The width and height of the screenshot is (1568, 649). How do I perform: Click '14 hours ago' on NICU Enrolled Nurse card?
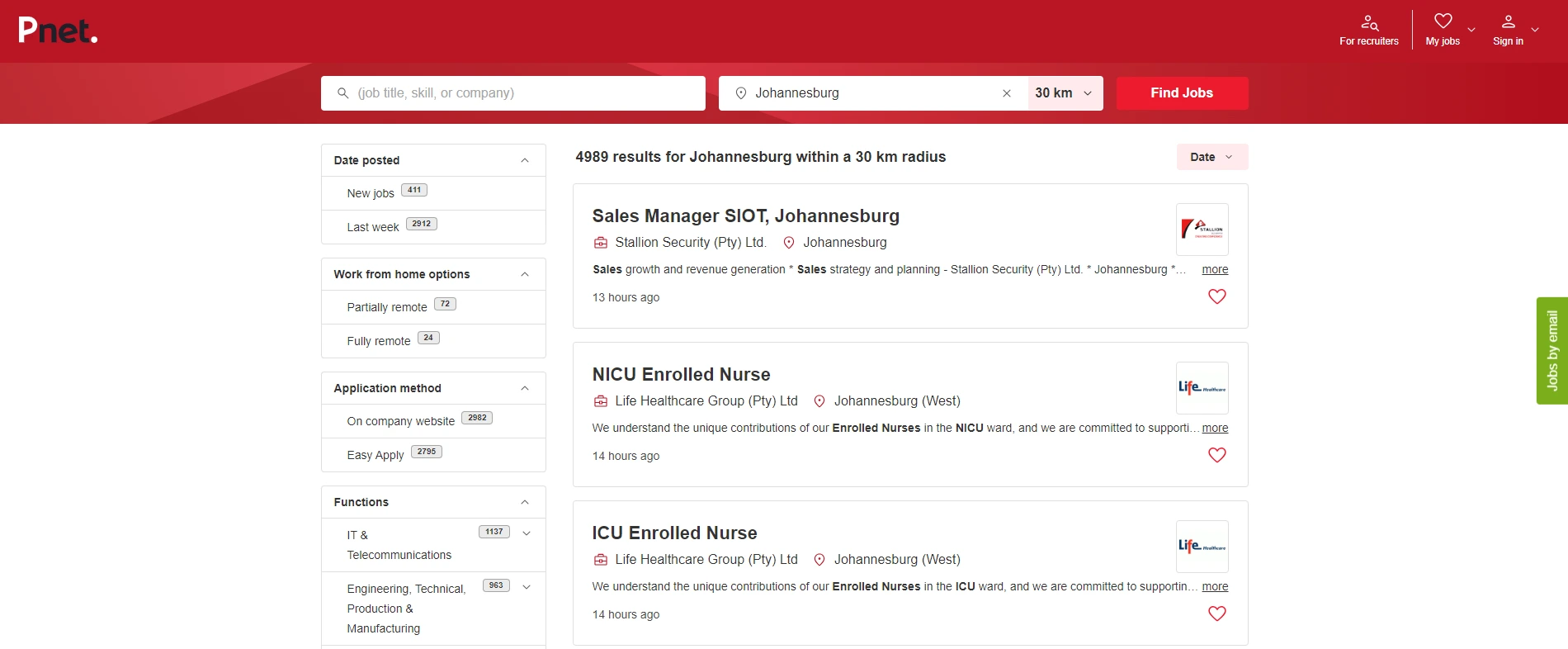coord(626,456)
